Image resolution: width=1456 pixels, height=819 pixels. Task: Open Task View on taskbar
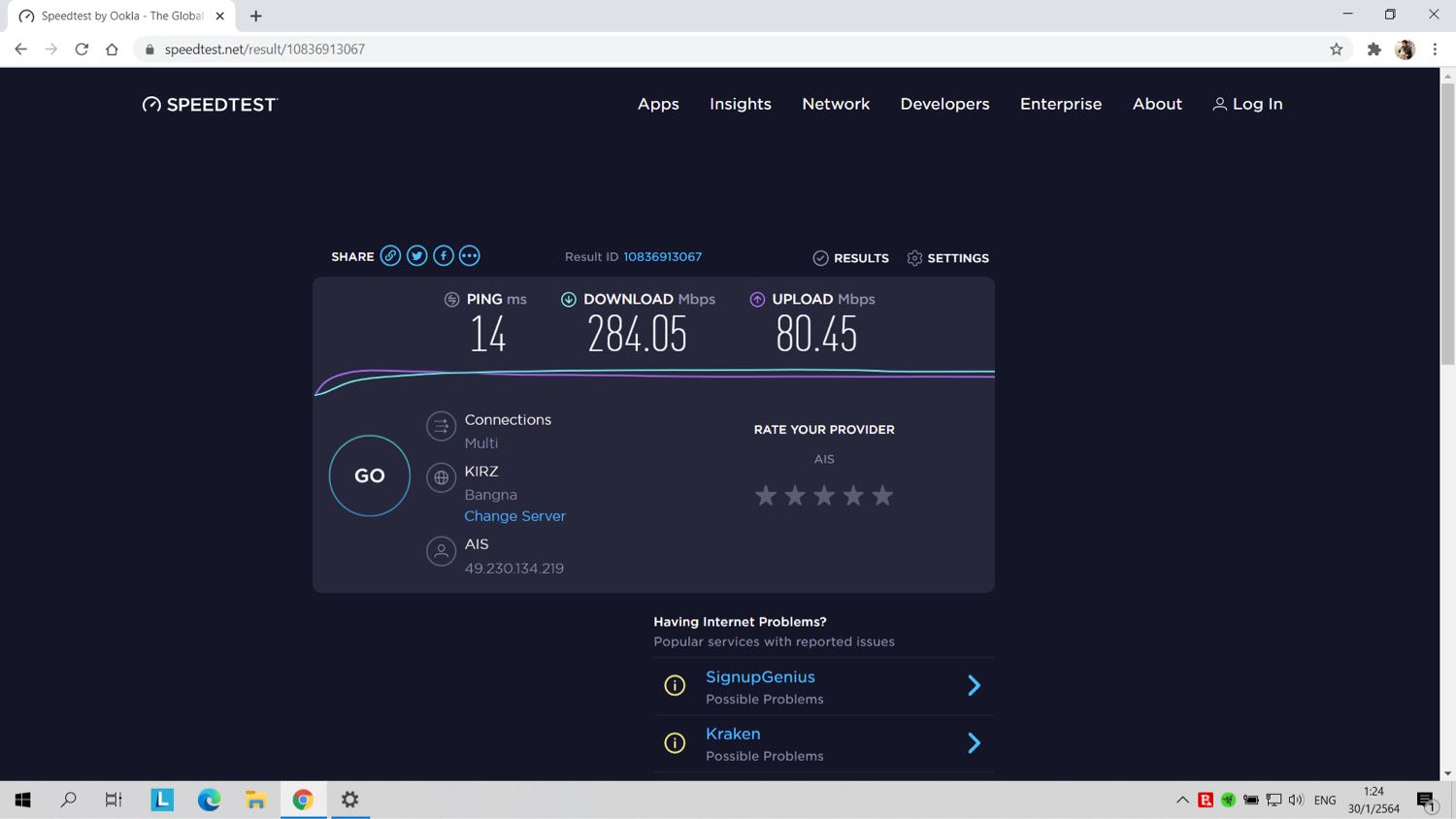tap(114, 800)
